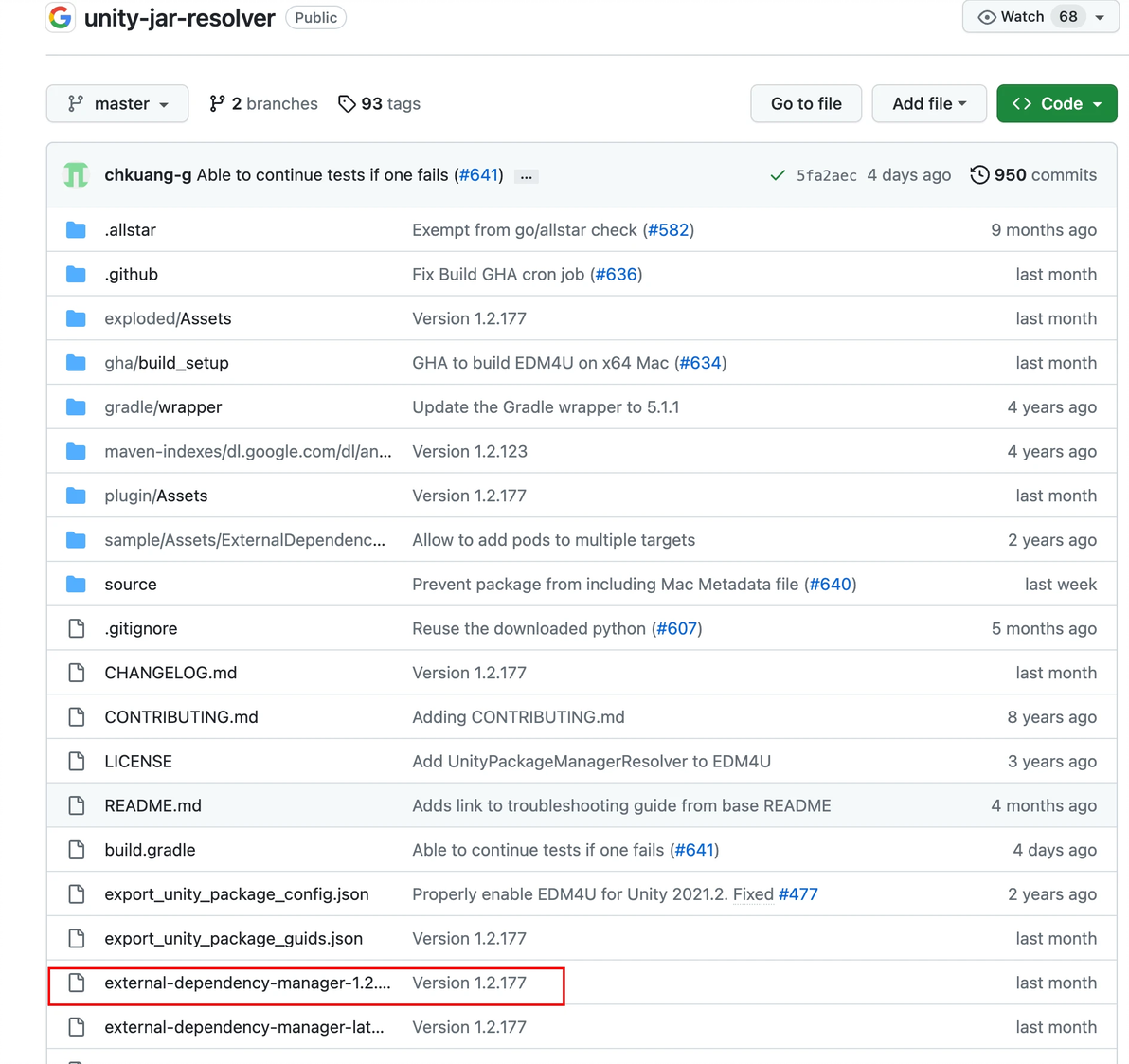Open pull request #641 link in commit header

click(478, 175)
